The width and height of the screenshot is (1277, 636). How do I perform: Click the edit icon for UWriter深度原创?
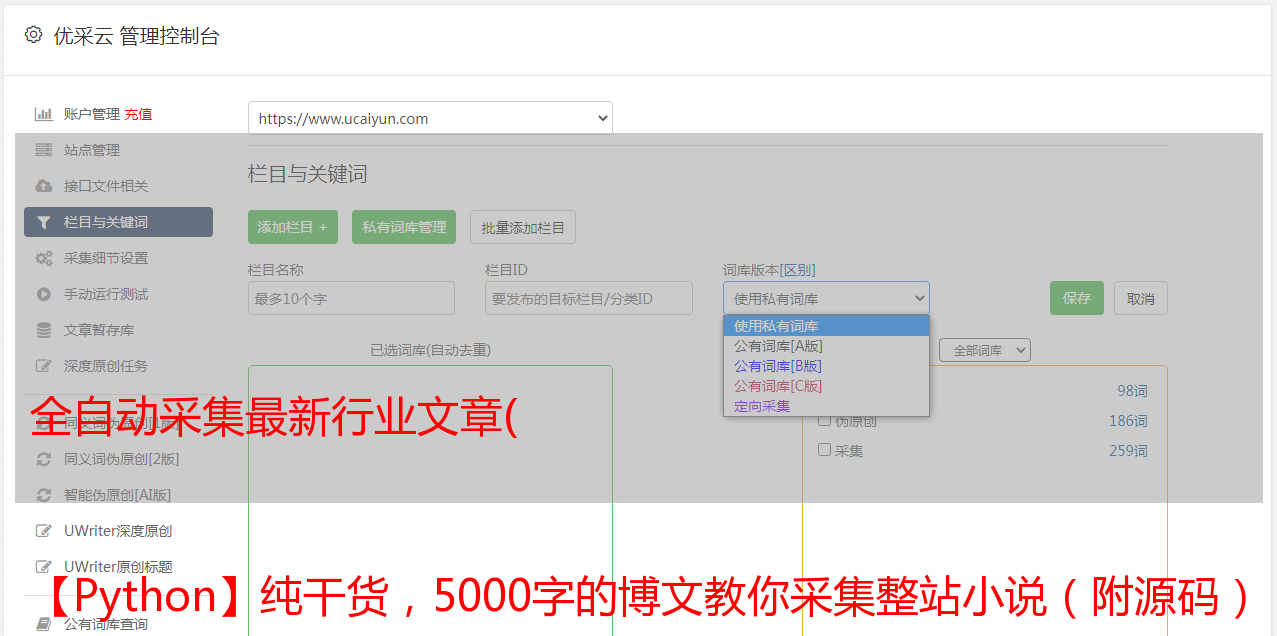tap(43, 531)
